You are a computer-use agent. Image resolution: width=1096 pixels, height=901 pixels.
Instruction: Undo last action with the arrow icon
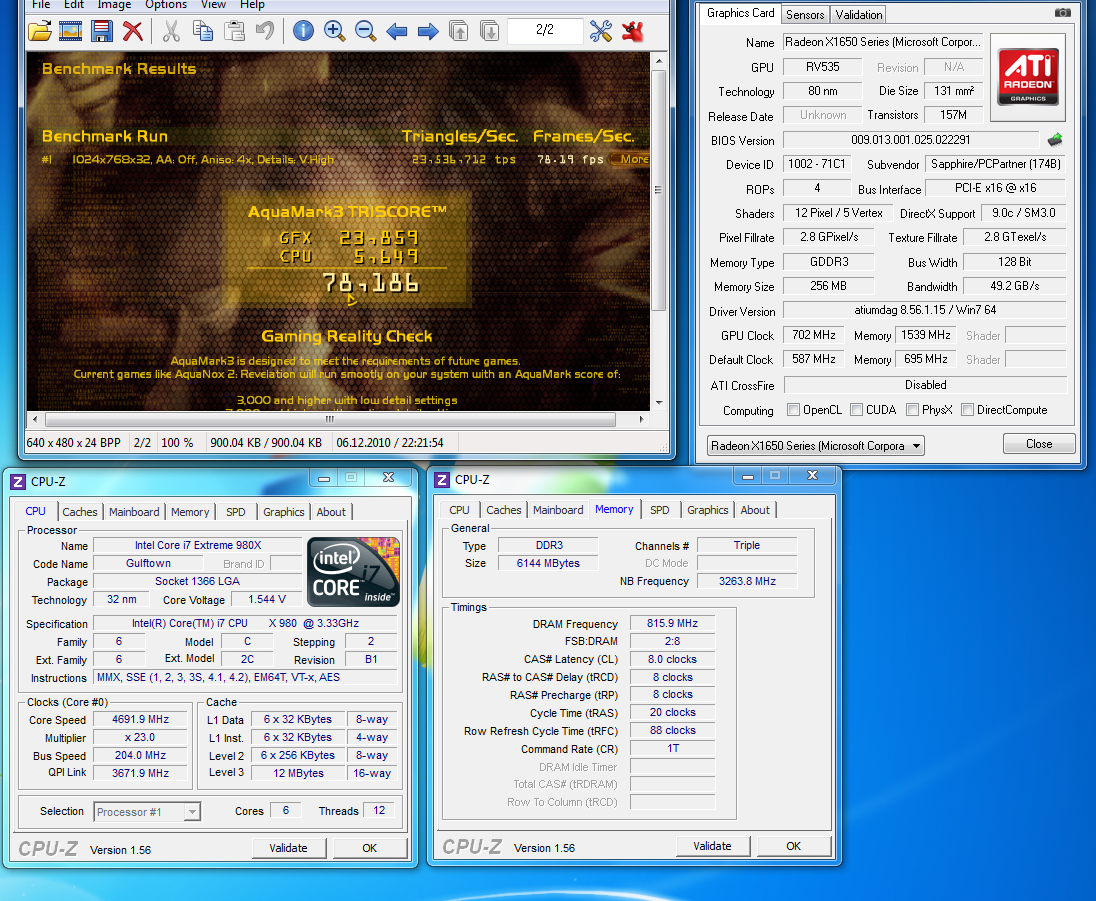click(265, 31)
